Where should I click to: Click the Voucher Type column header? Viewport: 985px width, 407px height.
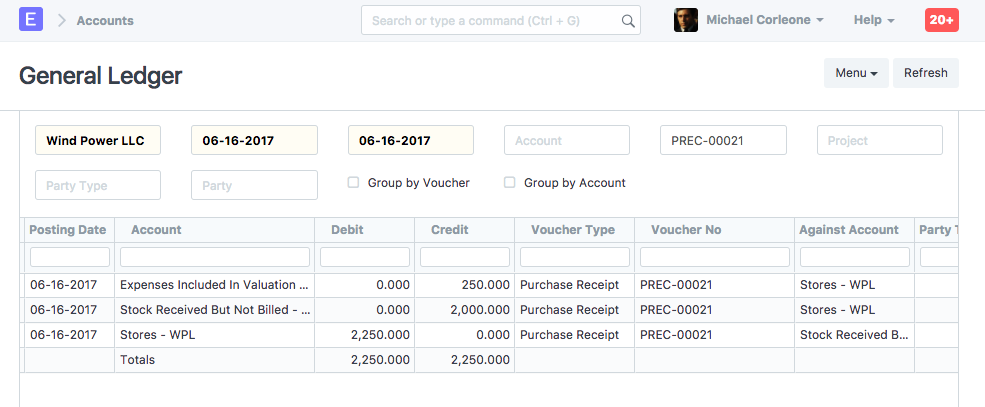coord(573,230)
